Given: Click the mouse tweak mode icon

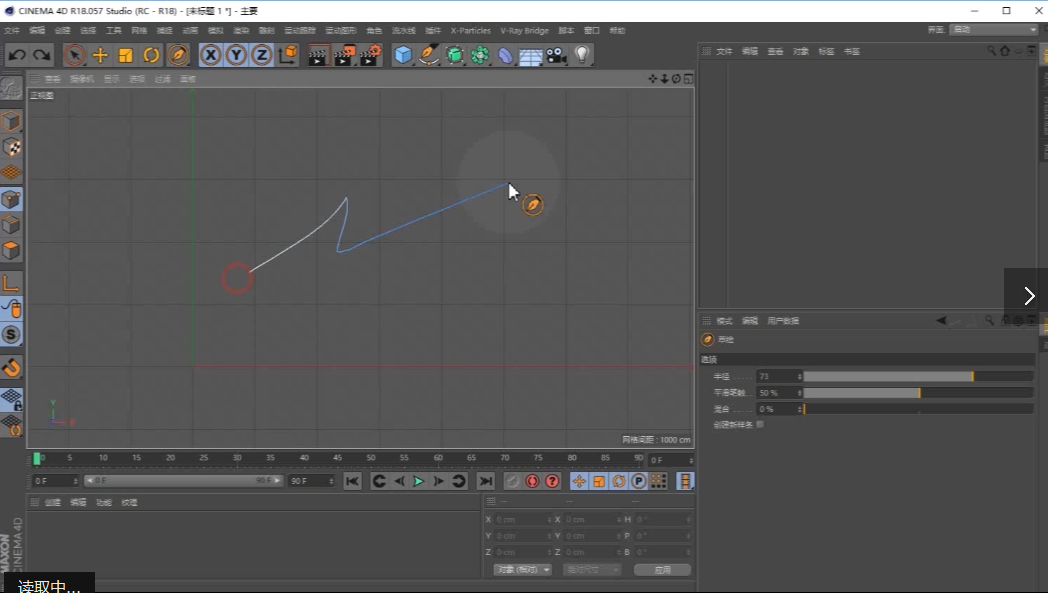Looking at the screenshot, I should coord(11,309).
